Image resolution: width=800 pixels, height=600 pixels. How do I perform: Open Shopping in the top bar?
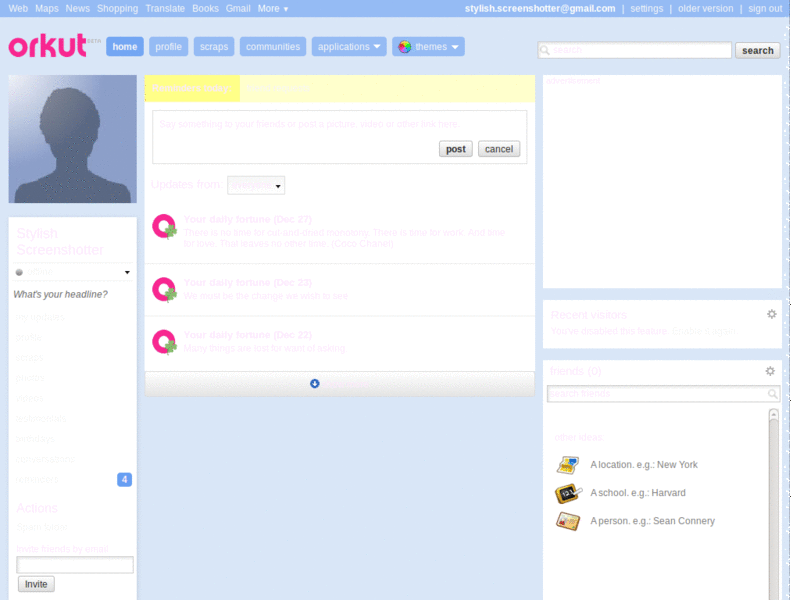coord(117,9)
